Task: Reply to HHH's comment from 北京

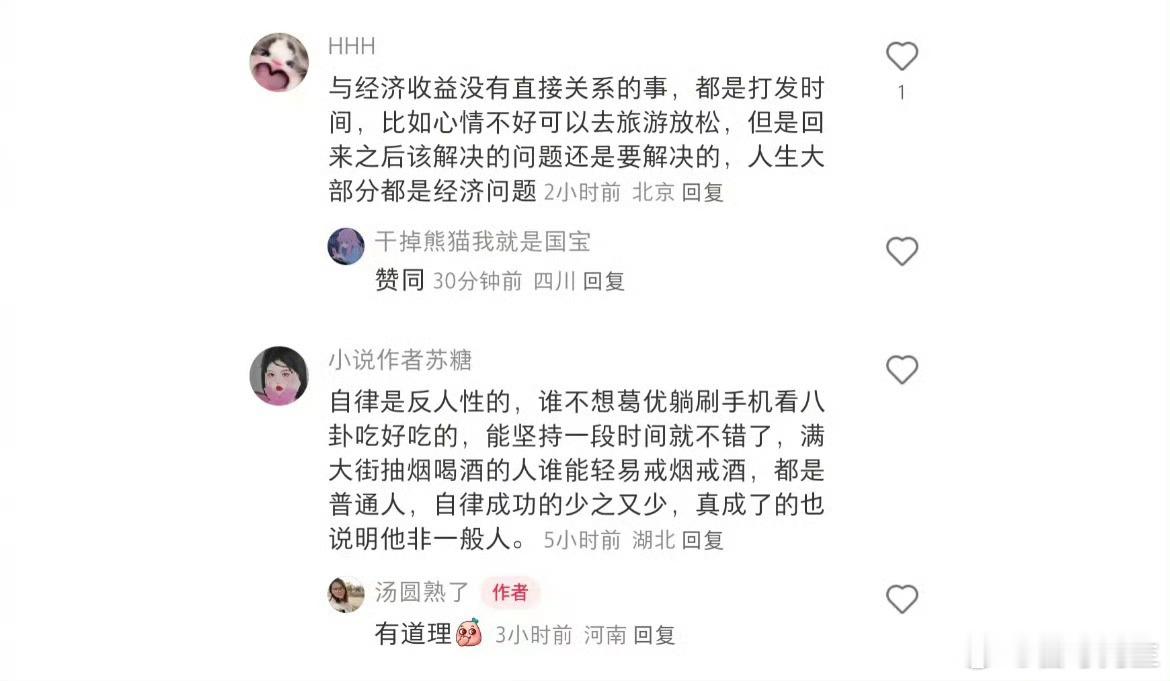Action: (x=703, y=192)
